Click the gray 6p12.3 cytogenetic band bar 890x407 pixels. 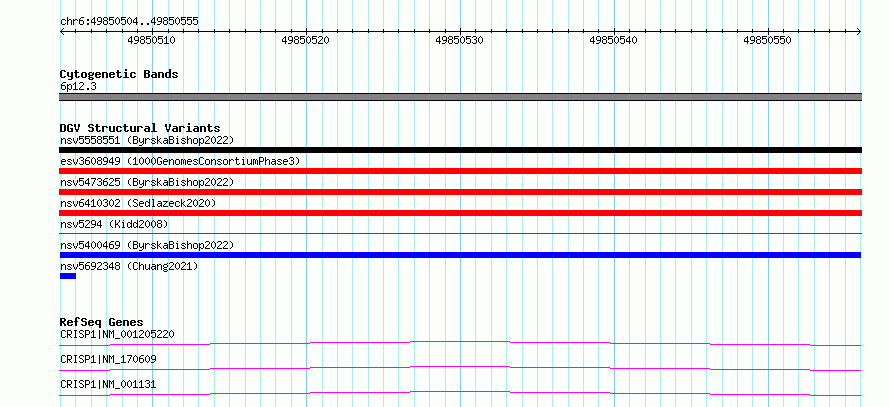460,97
